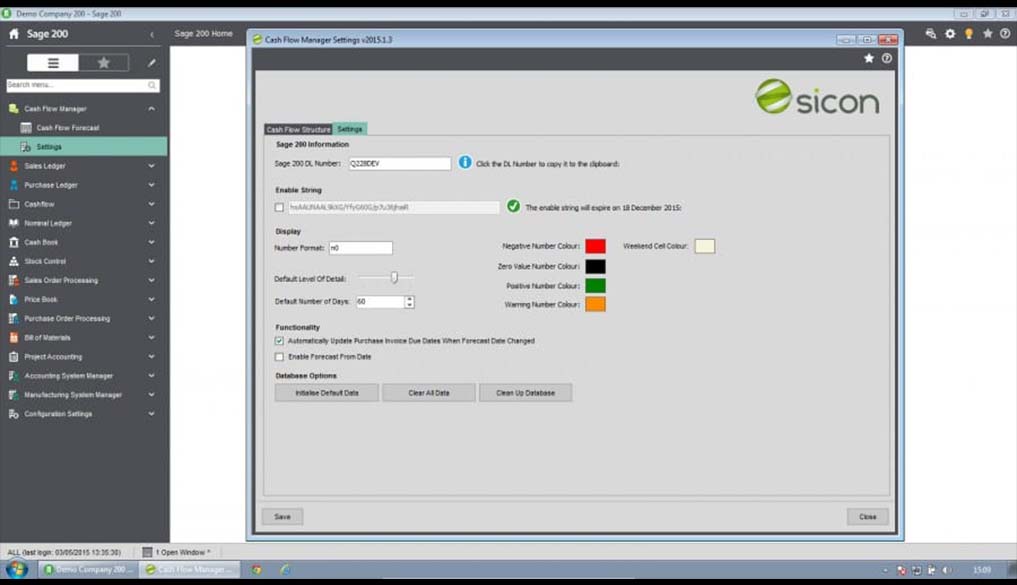Click the Initialise Default Data button

click(327, 393)
